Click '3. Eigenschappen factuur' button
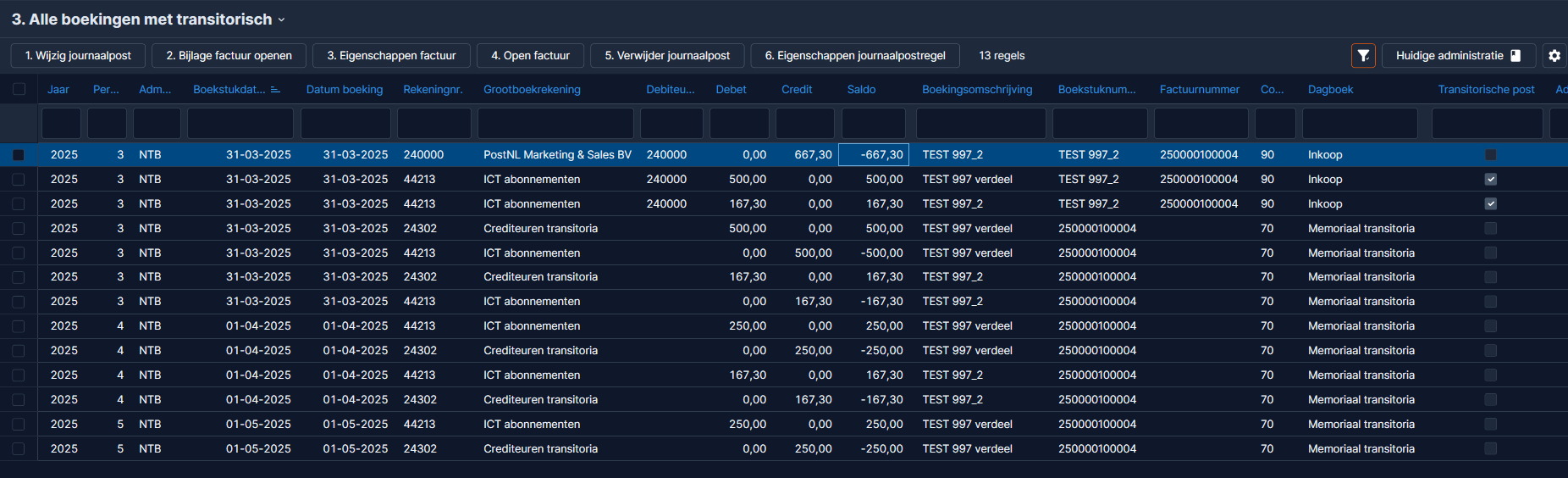Image resolution: width=1568 pixels, height=478 pixels. pyautogui.click(x=391, y=56)
